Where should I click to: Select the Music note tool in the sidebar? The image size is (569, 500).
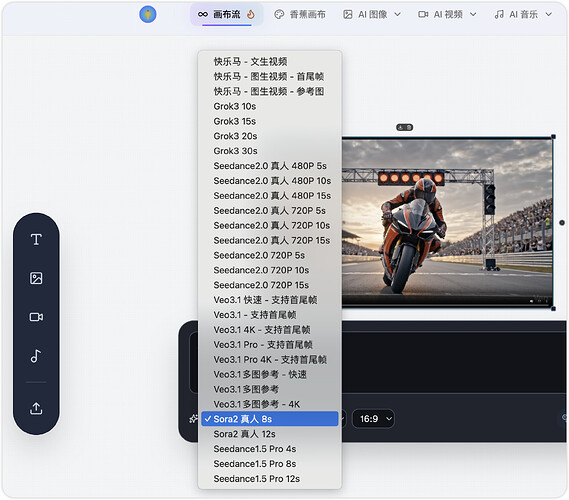tap(36, 356)
